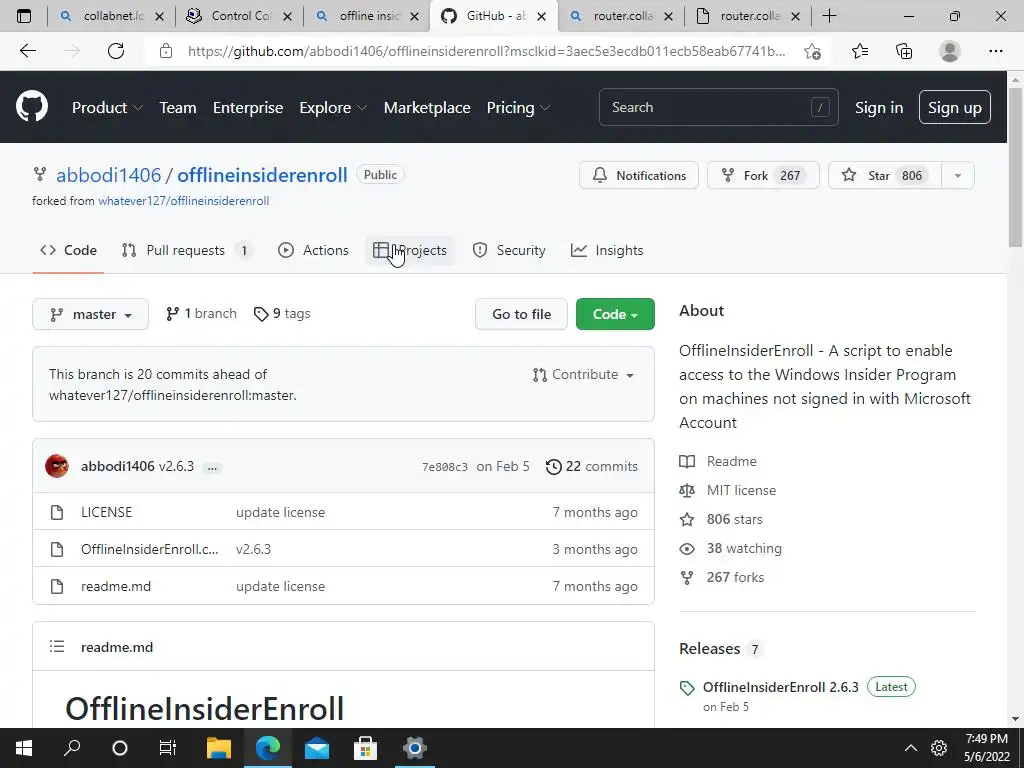Open taskbar Search magnifier

pyautogui.click(x=72, y=748)
